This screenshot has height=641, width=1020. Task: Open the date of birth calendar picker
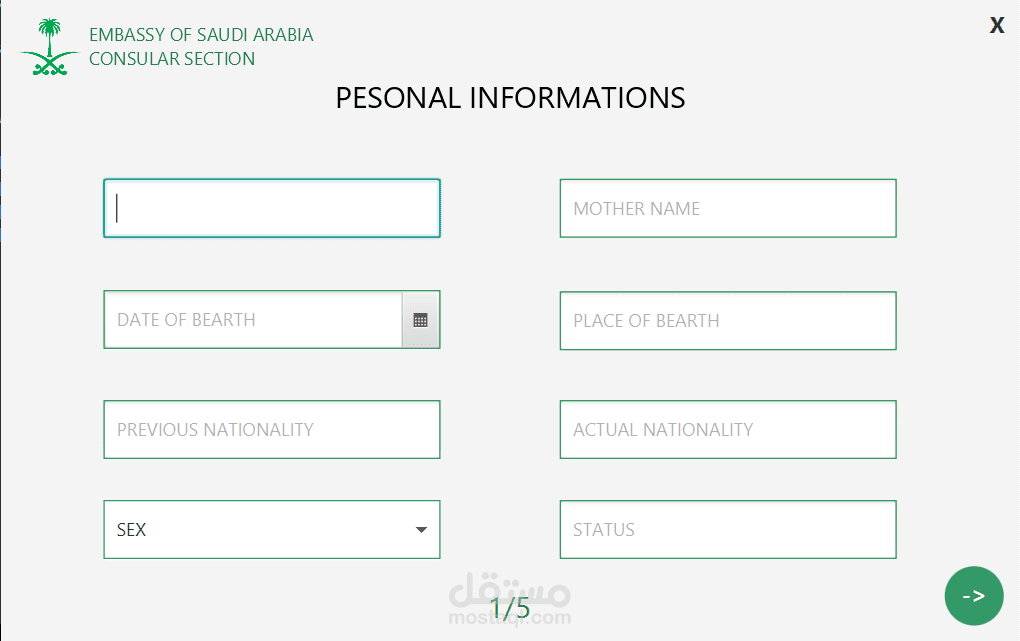pyautogui.click(x=420, y=320)
